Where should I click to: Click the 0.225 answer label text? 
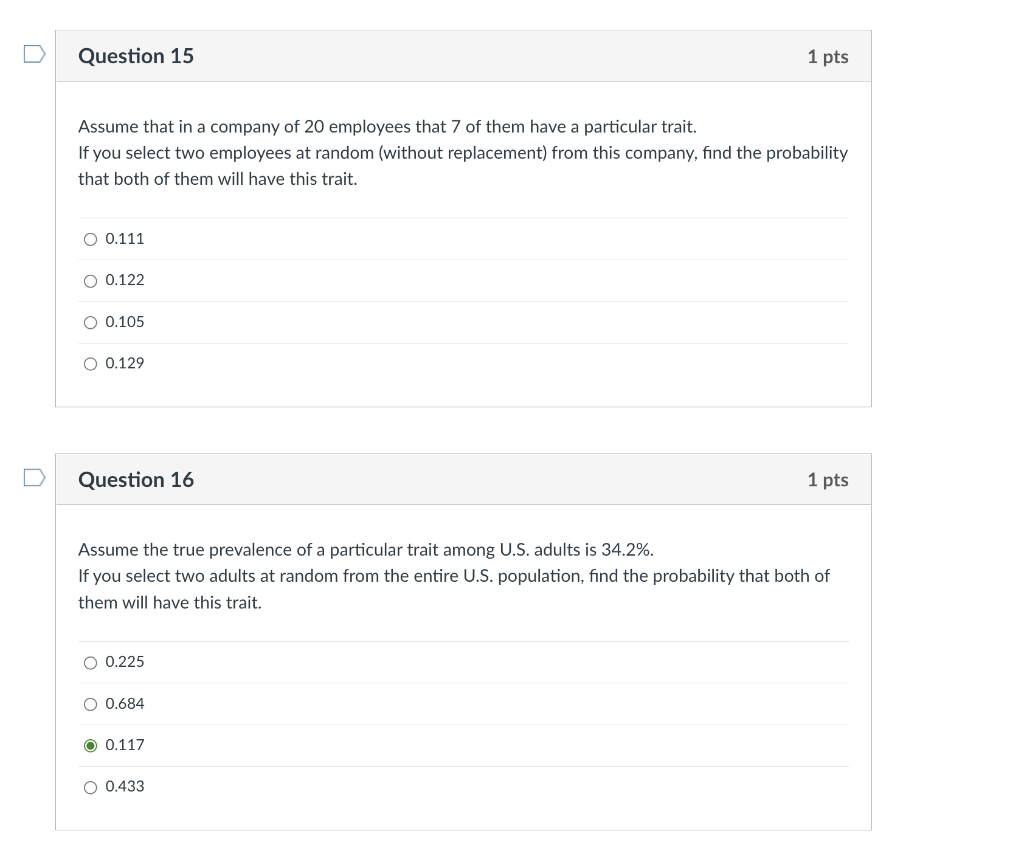coord(125,662)
